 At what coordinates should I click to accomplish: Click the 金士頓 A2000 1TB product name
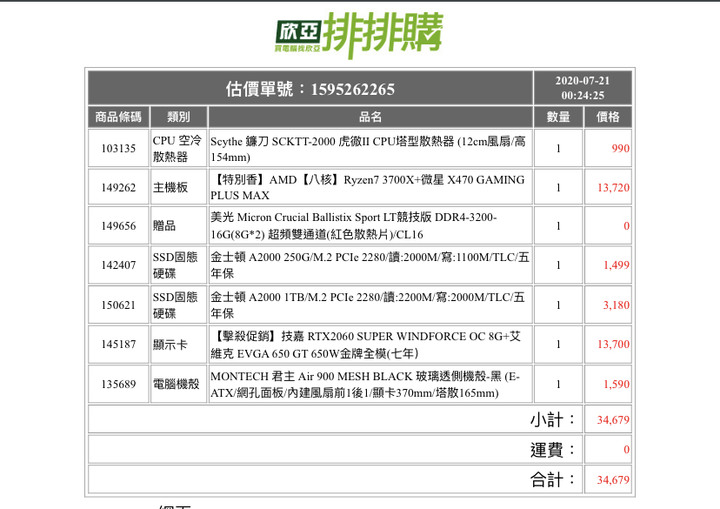tap(367, 305)
